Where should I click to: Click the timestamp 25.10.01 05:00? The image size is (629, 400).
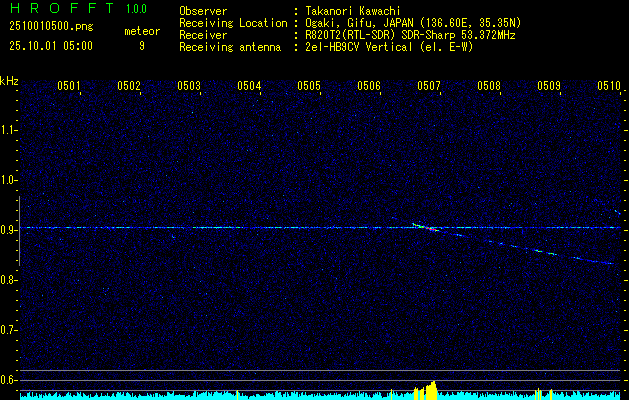coord(51,46)
